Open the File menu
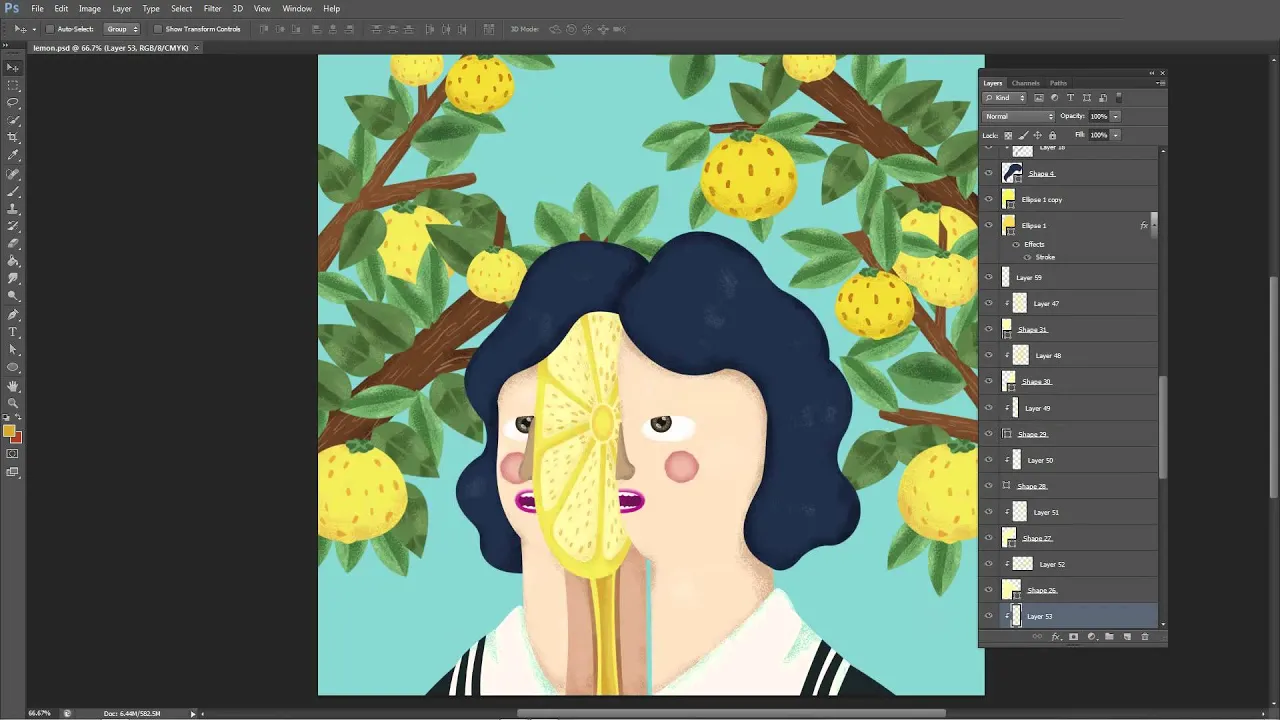This screenshot has height=720, width=1280. click(x=37, y=8)
